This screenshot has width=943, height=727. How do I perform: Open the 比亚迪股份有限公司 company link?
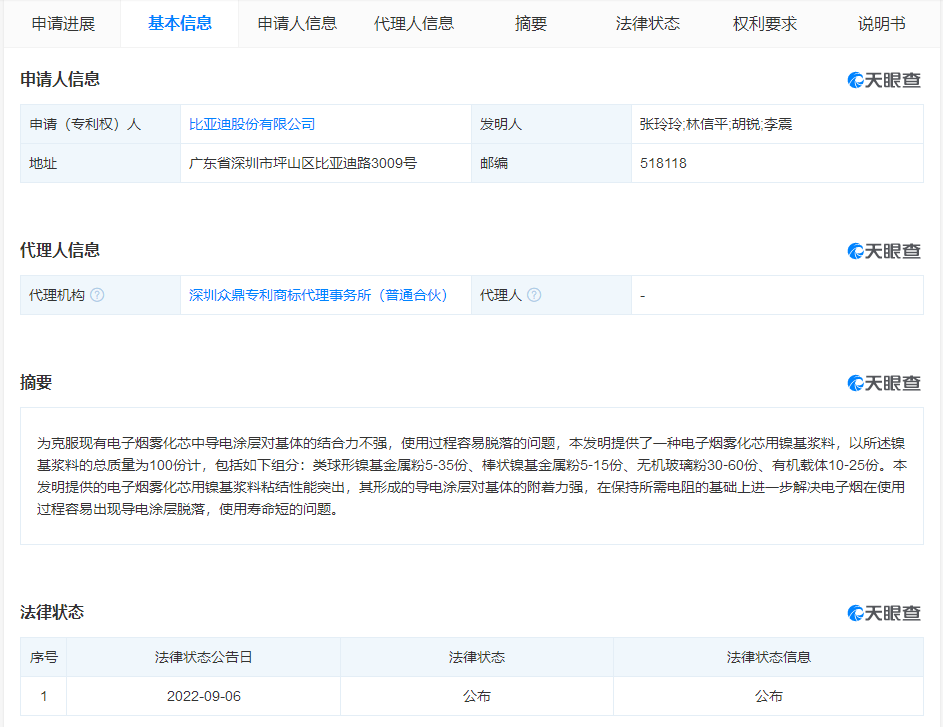pyautogui.click(x=252, y=124)
